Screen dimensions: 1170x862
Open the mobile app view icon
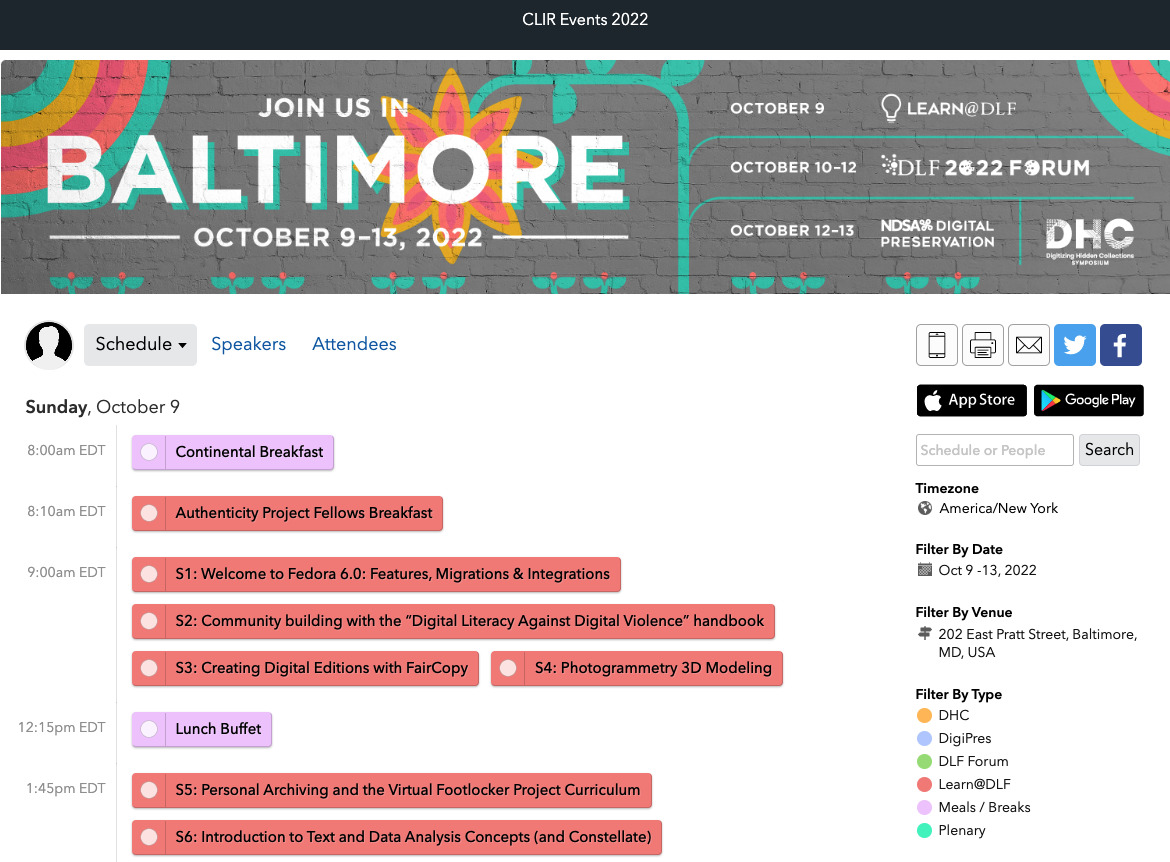937,344
